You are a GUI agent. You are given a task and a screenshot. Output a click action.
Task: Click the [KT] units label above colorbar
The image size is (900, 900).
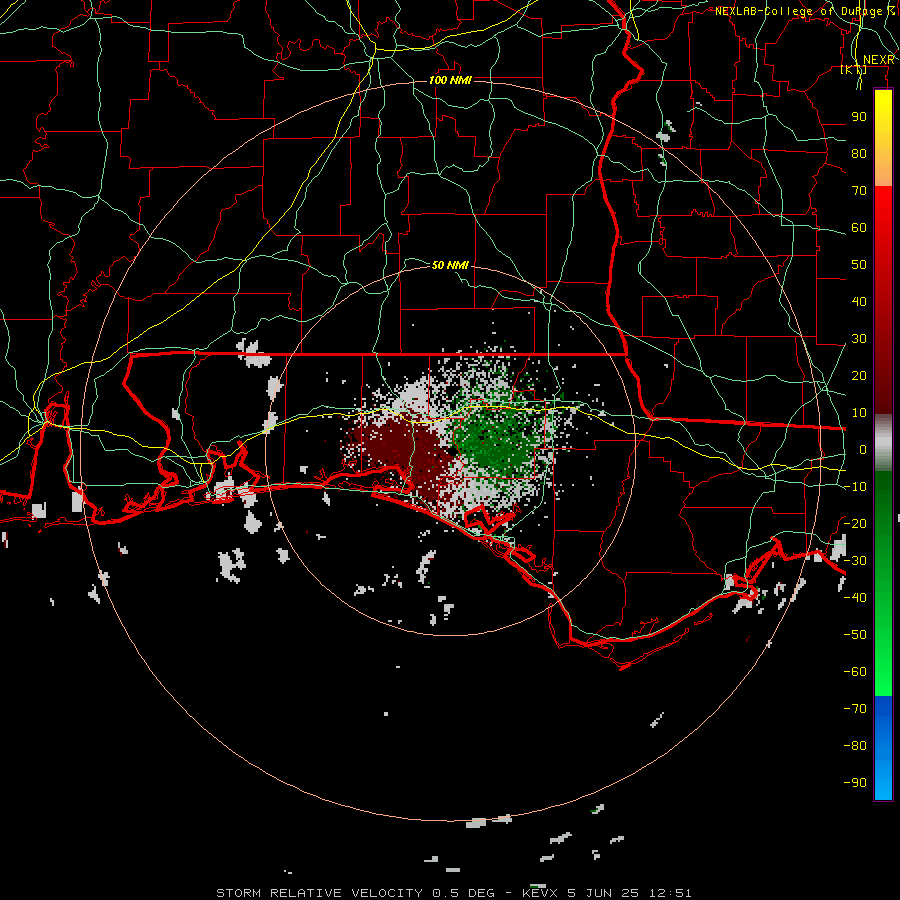[x=854, y=70]
